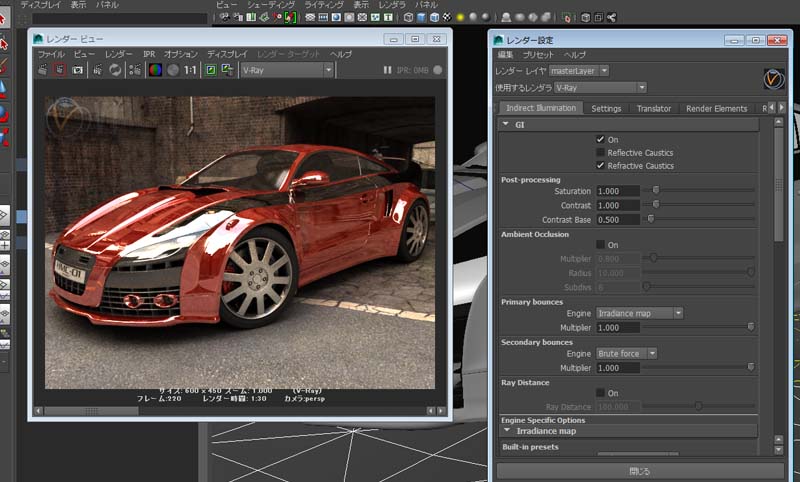Click the film gate icon in viewport toolbar
The width and height of the screenshot is (800, 482).
(323, 17)
